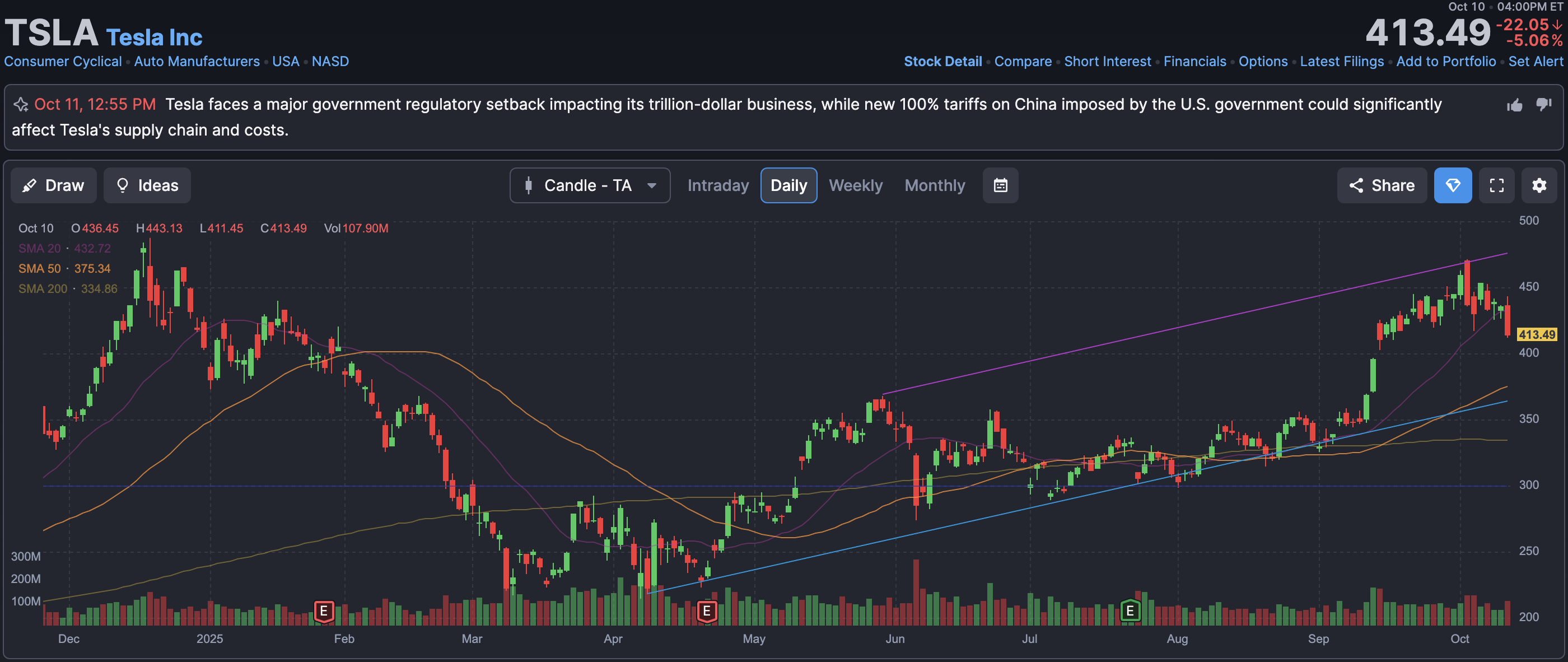1568x662 pixels.
Task: Click the thumbs down icon on news
Action: 1544,104
